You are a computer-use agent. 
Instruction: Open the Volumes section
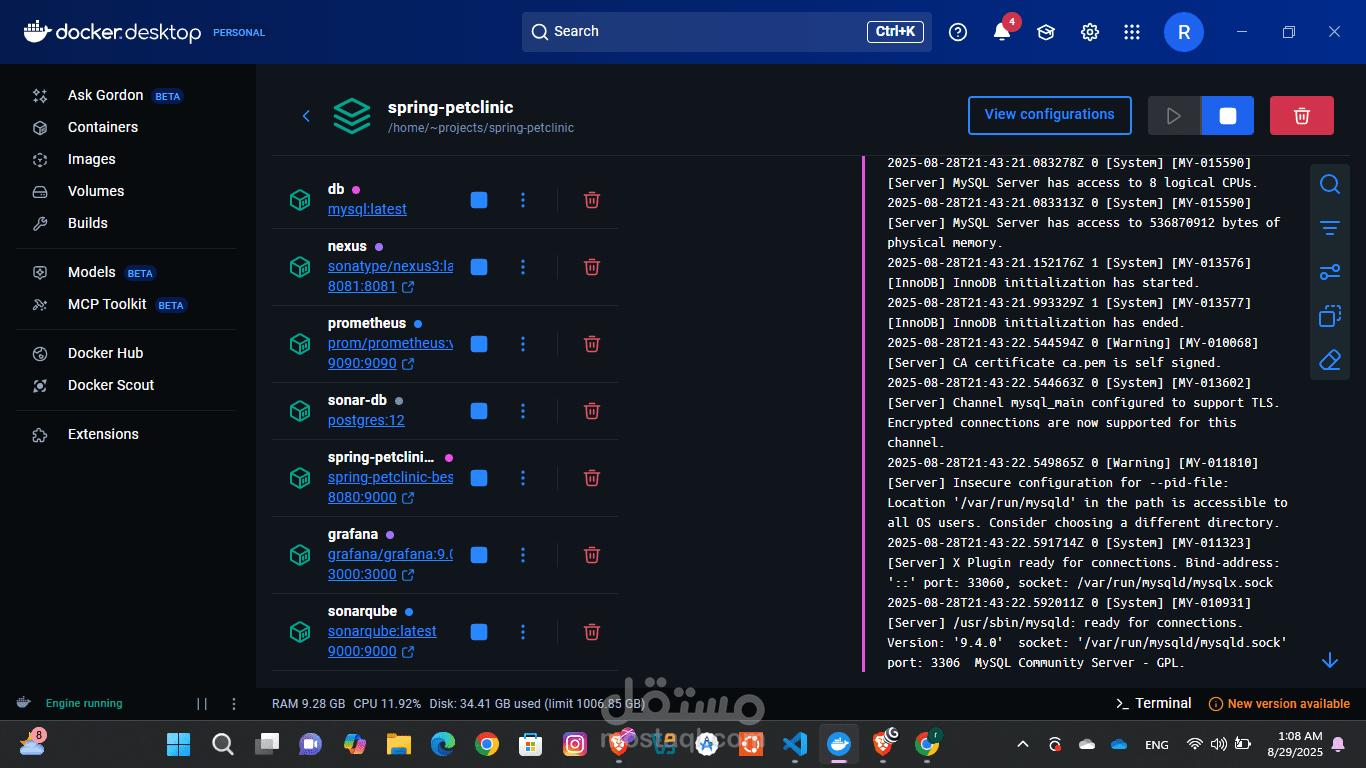click(96, 191)
